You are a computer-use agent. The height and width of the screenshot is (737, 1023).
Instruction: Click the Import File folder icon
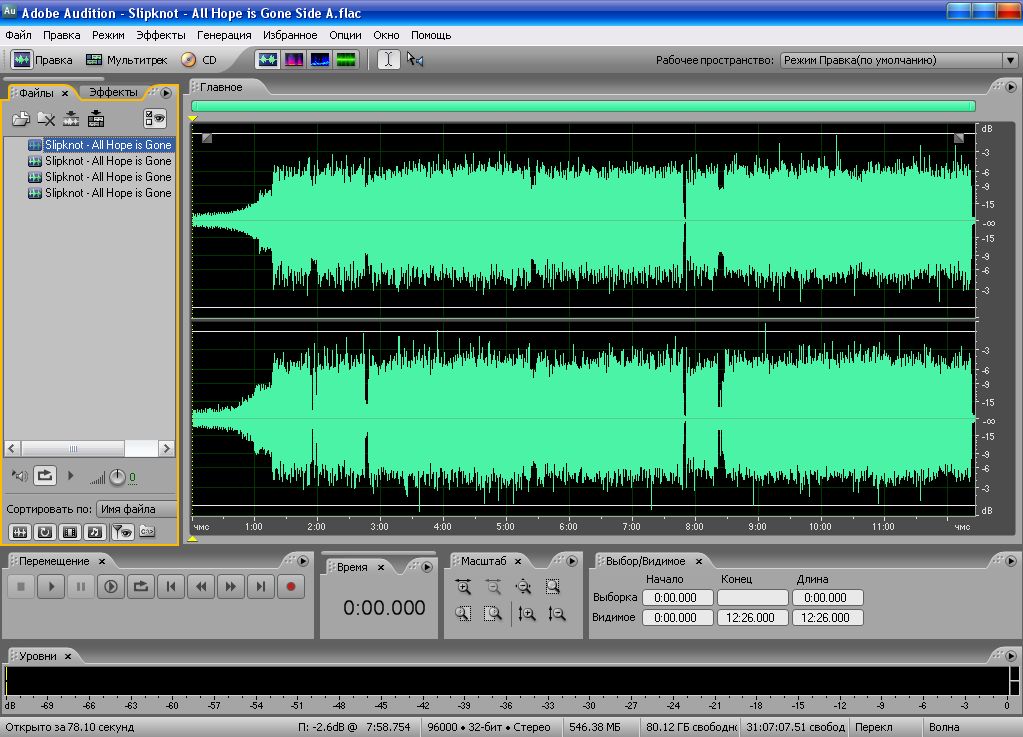(20, 119)
